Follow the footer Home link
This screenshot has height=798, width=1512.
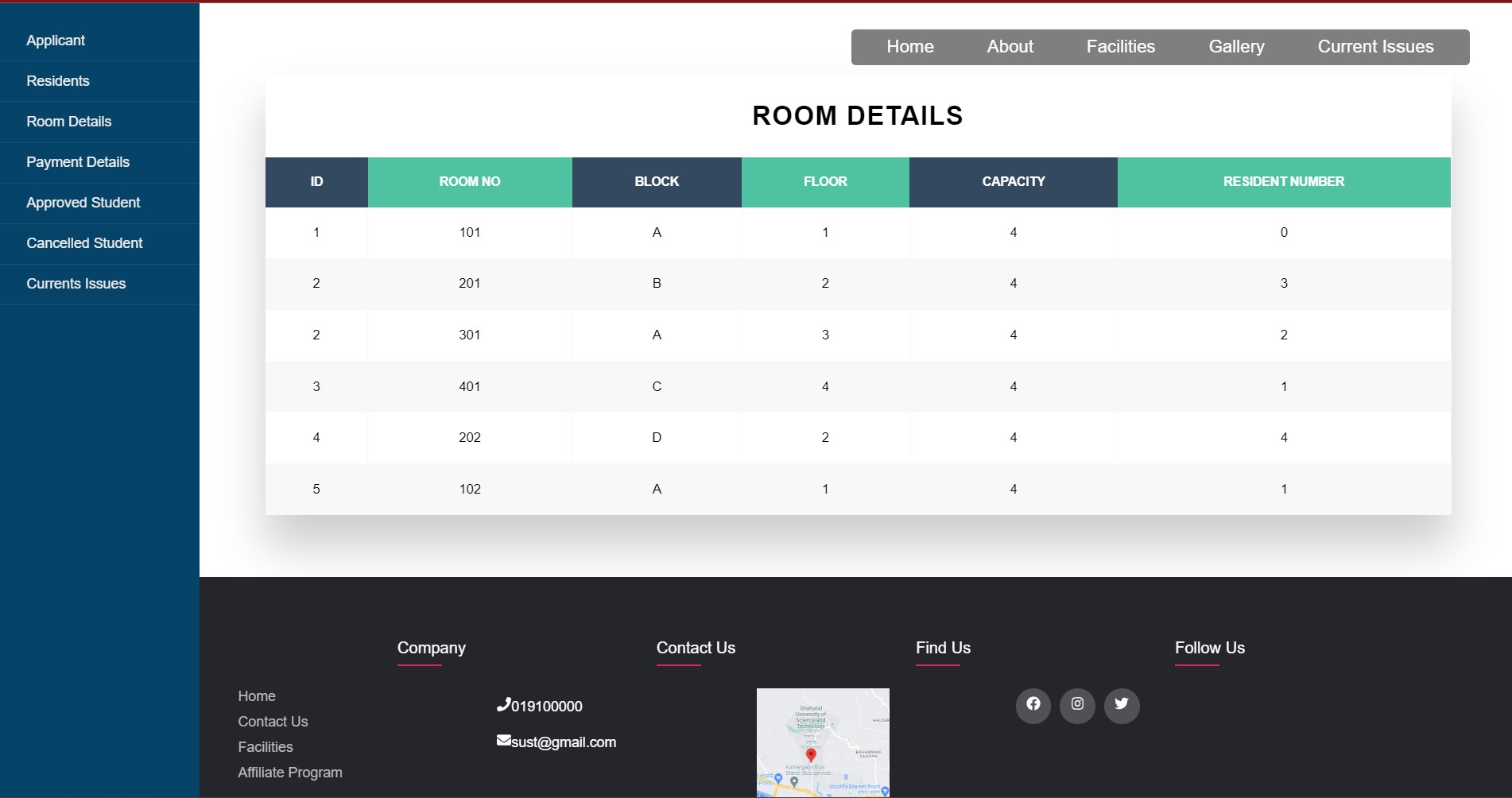(x=257, y=696)
